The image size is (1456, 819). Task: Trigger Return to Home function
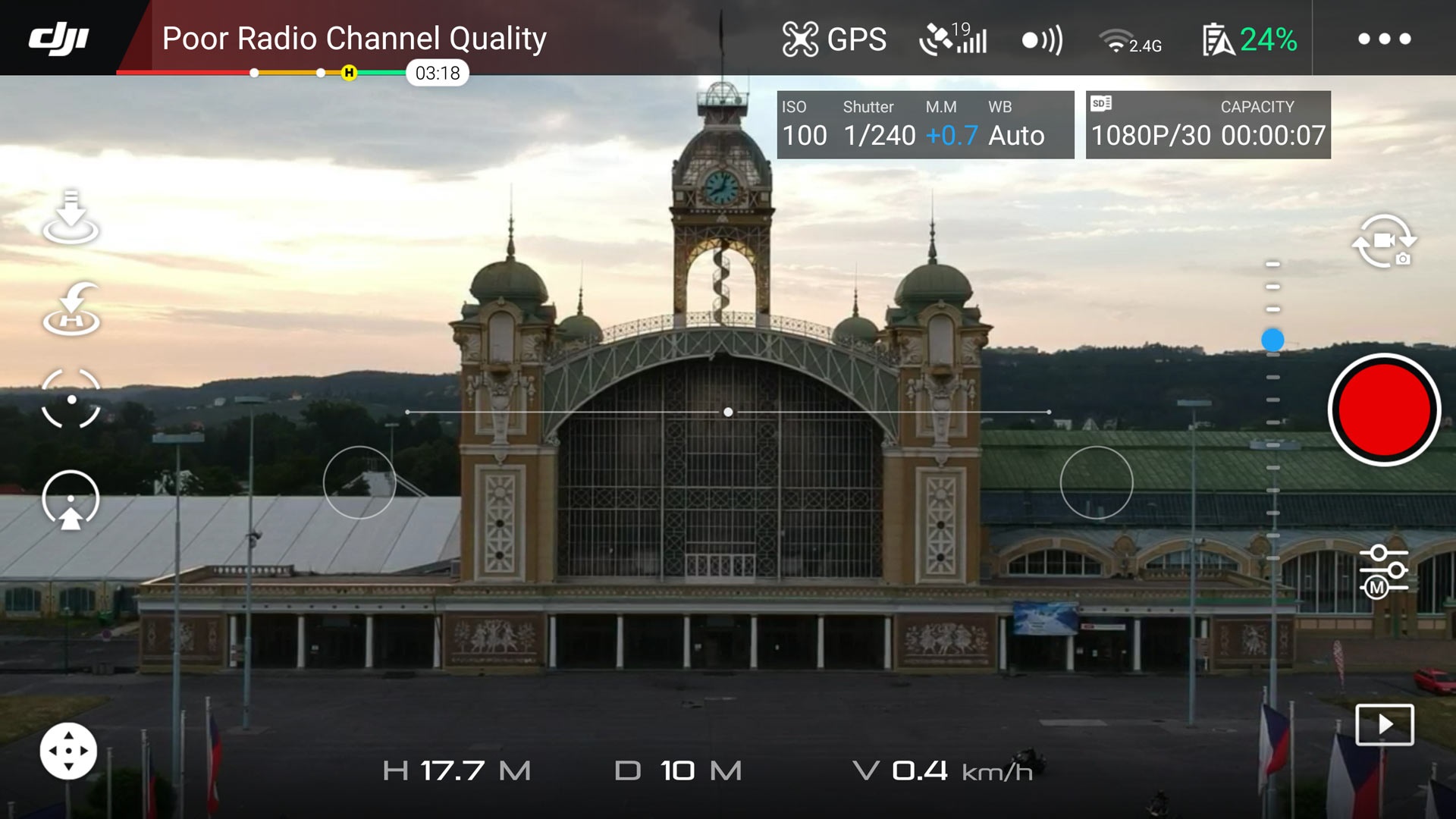72,309
